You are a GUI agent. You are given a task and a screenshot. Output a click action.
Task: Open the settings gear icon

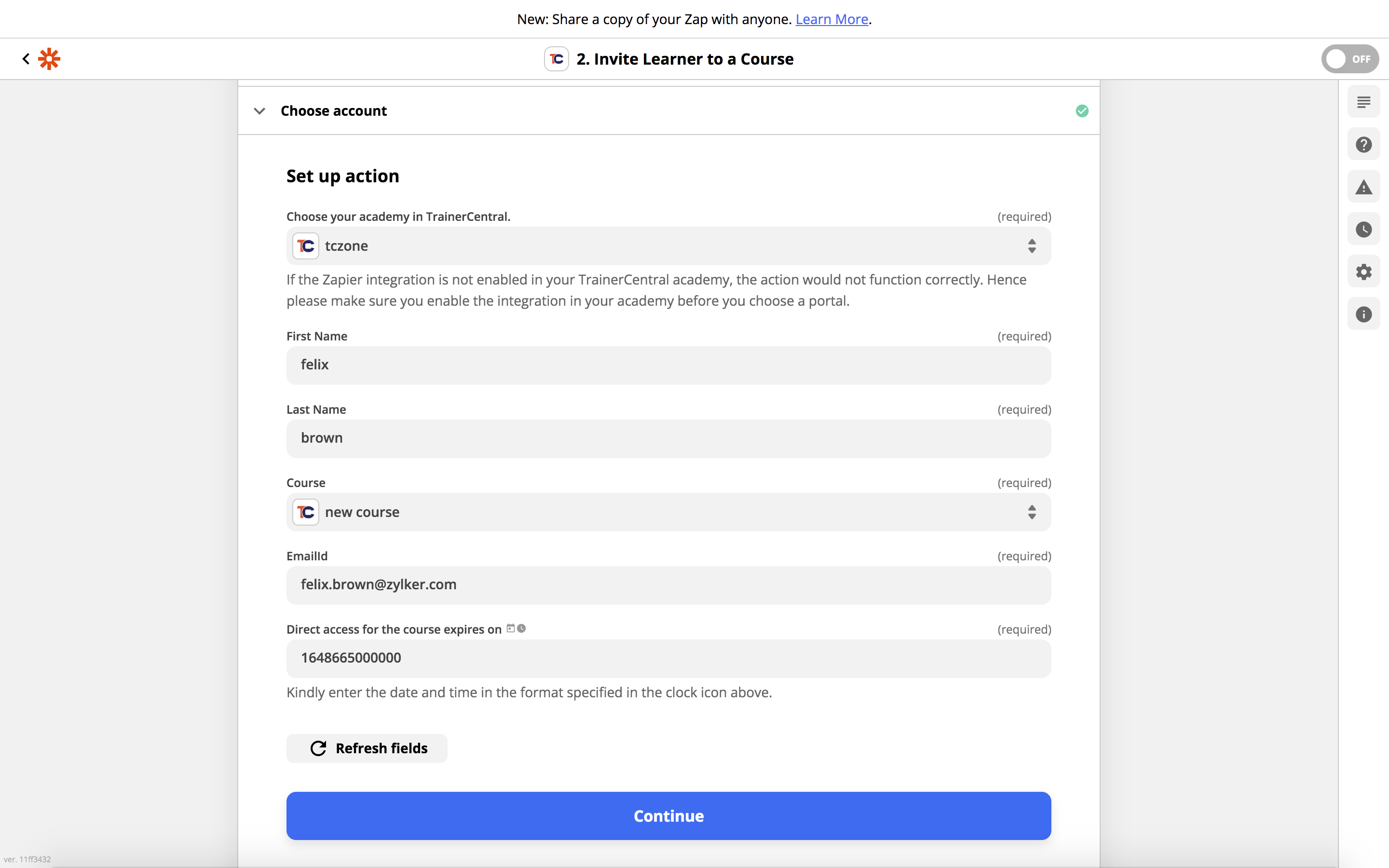(x=1364, y=272)
